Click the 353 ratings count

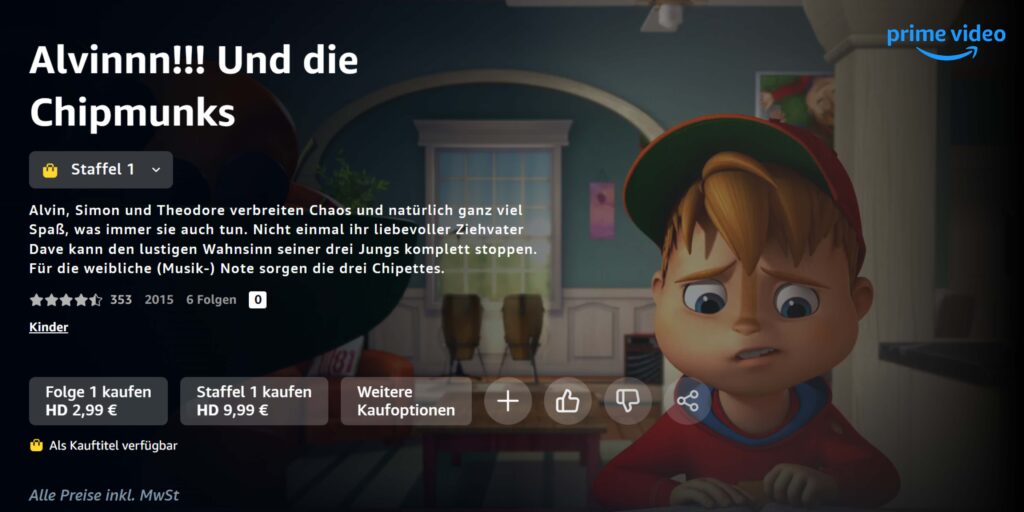pos(121,300)
